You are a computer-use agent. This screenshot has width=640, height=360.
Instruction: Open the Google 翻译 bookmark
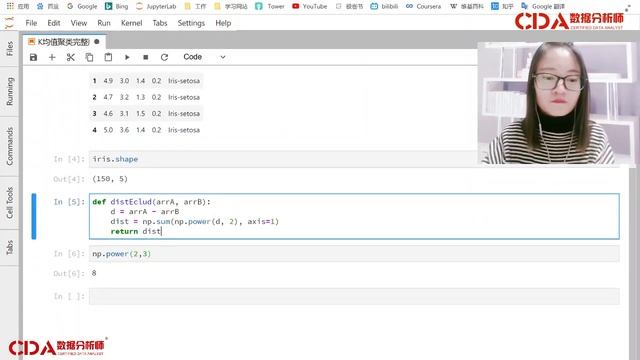click(x=543, y=6)
